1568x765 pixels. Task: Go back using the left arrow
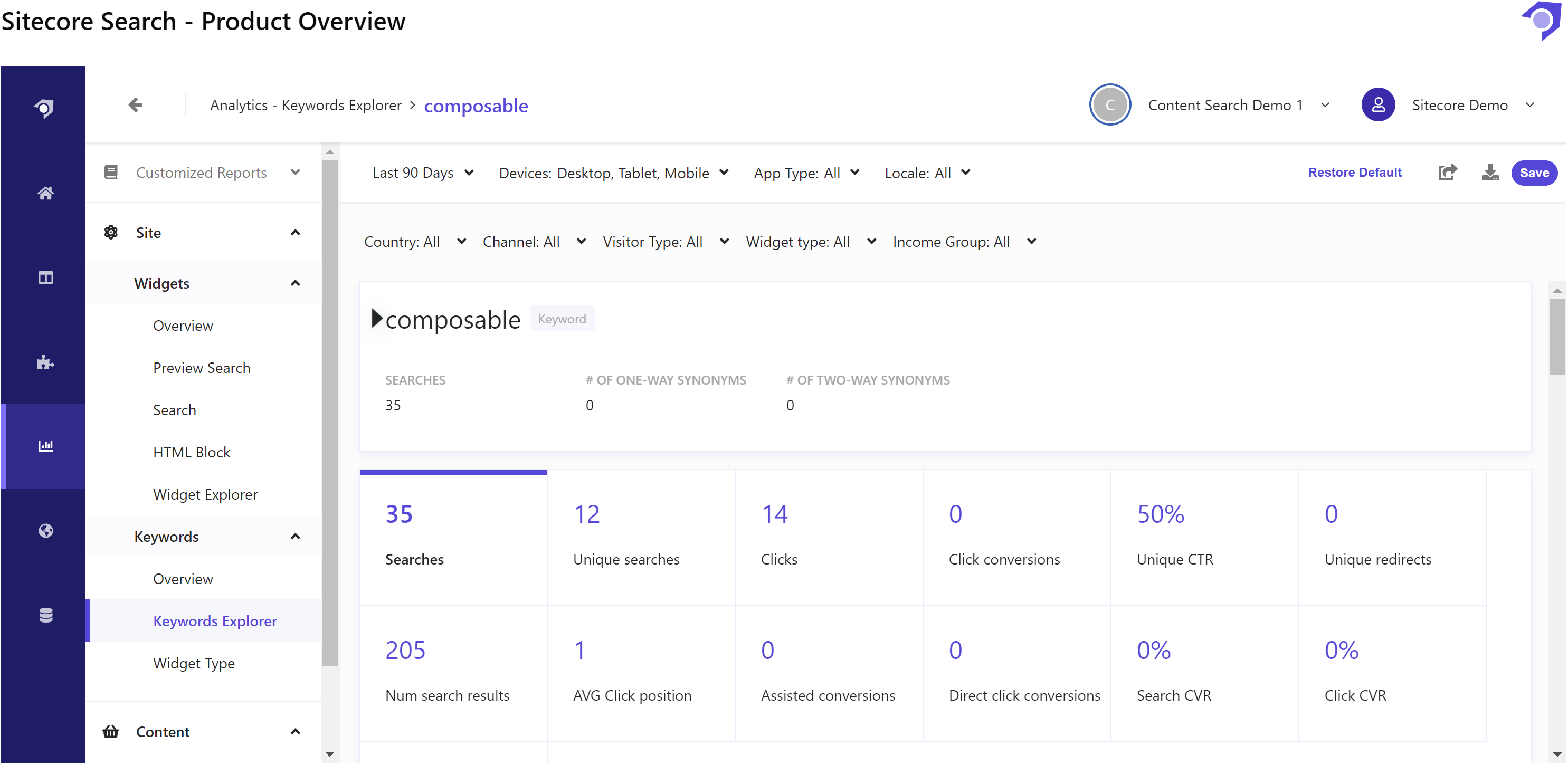pyautogui.click(x=136, y=106)
